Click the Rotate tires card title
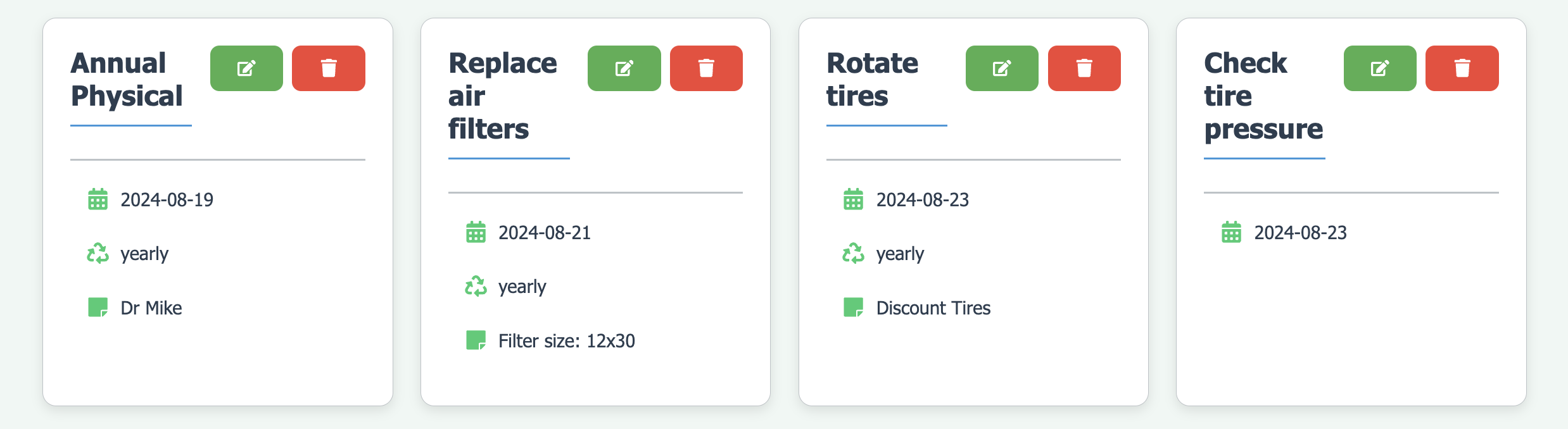 (x=872, y=80)
